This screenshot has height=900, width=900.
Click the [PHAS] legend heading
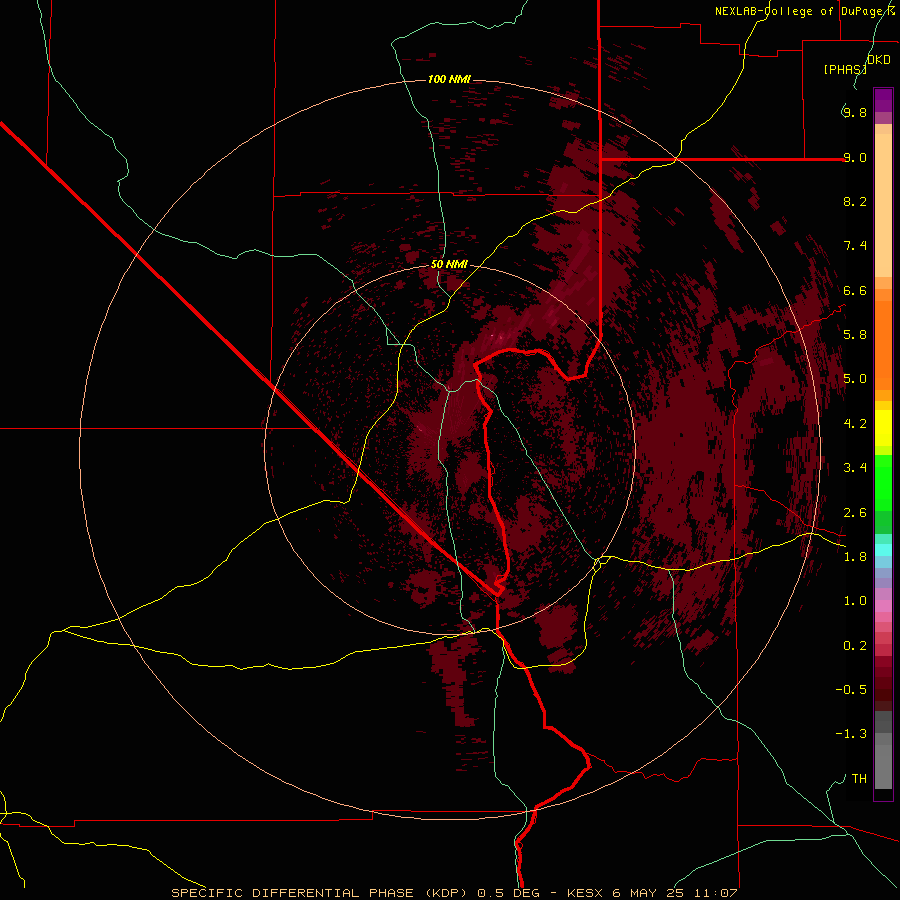[845, 70]
